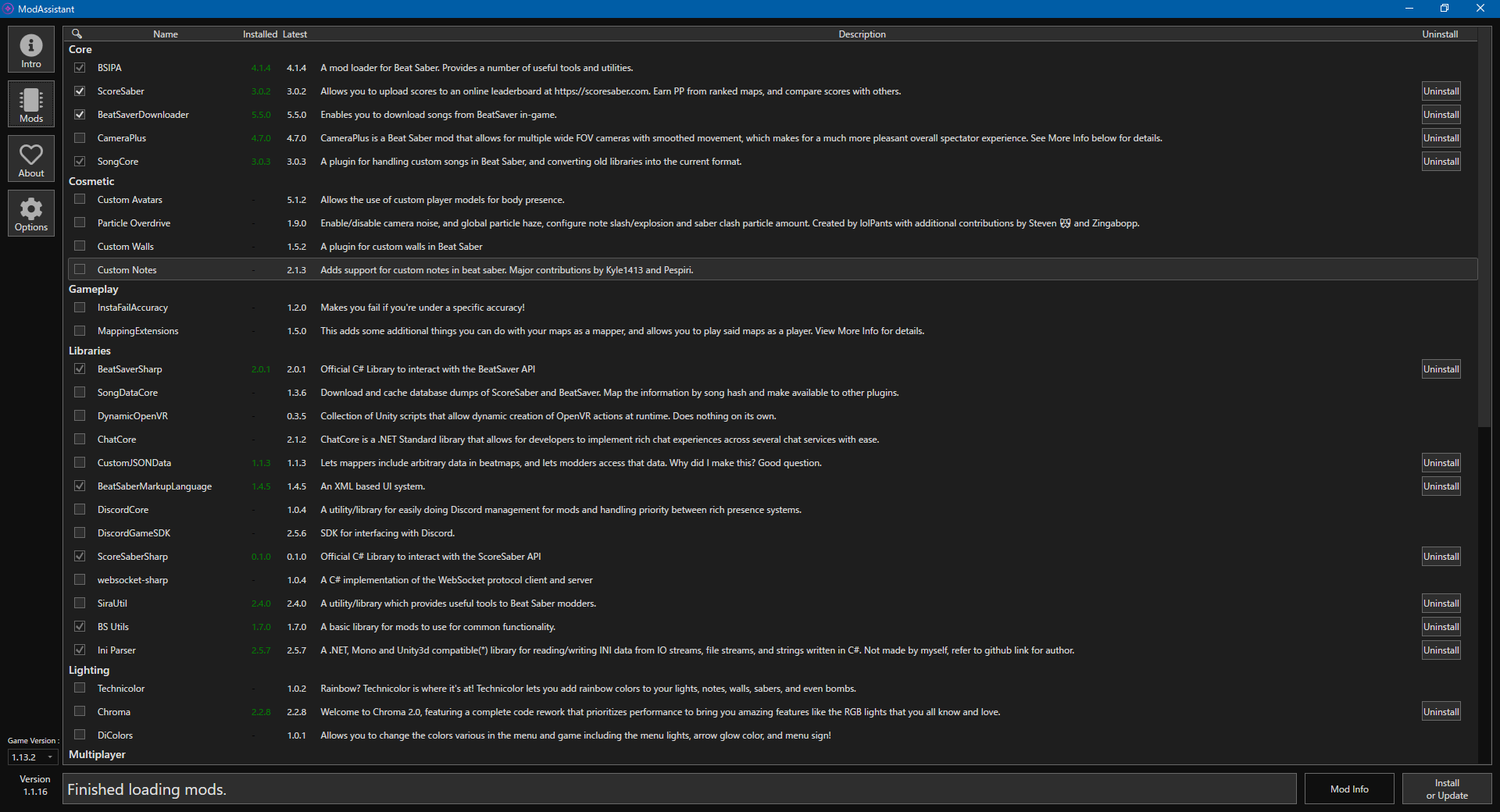Open Mod Info

pos(1349,789)
